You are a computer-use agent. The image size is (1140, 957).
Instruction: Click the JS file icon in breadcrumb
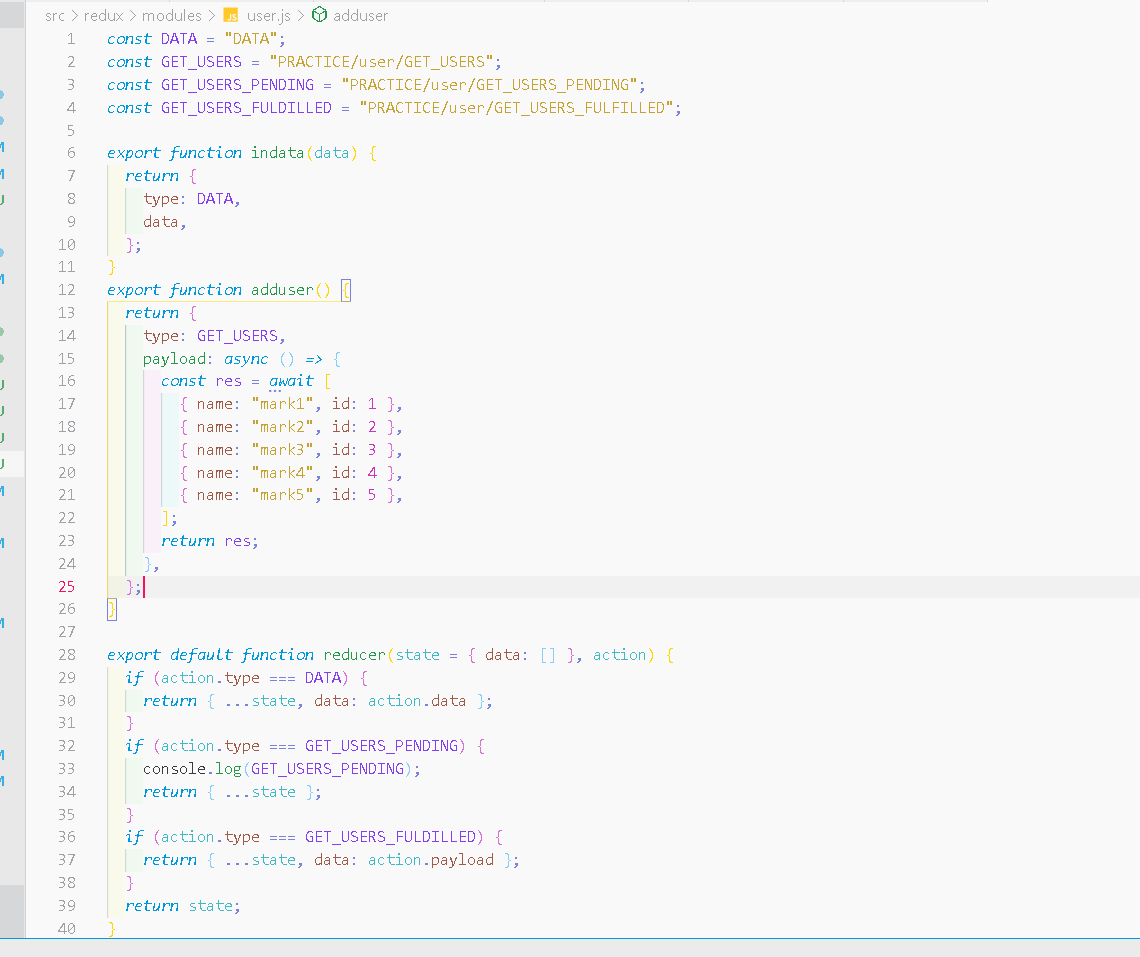[x=231, y=15]
